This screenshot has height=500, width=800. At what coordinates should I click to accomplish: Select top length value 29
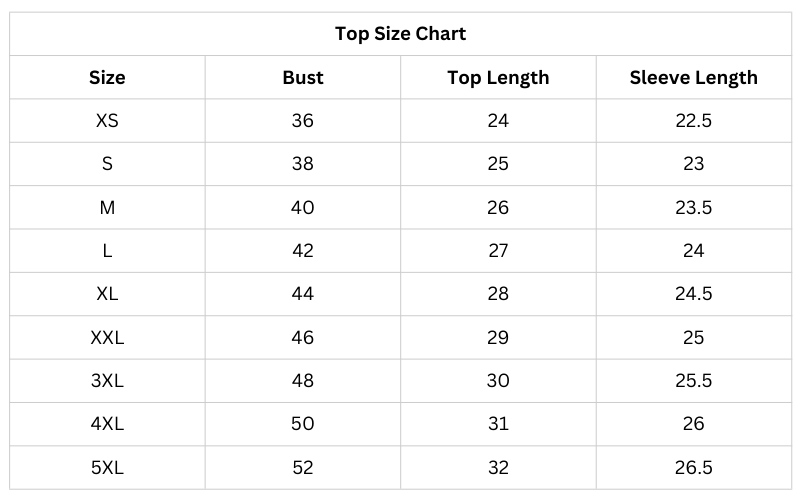point(498,337)
